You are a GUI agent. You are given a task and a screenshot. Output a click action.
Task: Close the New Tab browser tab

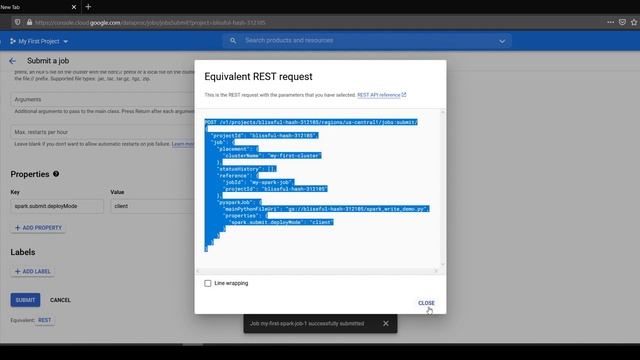pyautogui.click(x=74, y=7)
